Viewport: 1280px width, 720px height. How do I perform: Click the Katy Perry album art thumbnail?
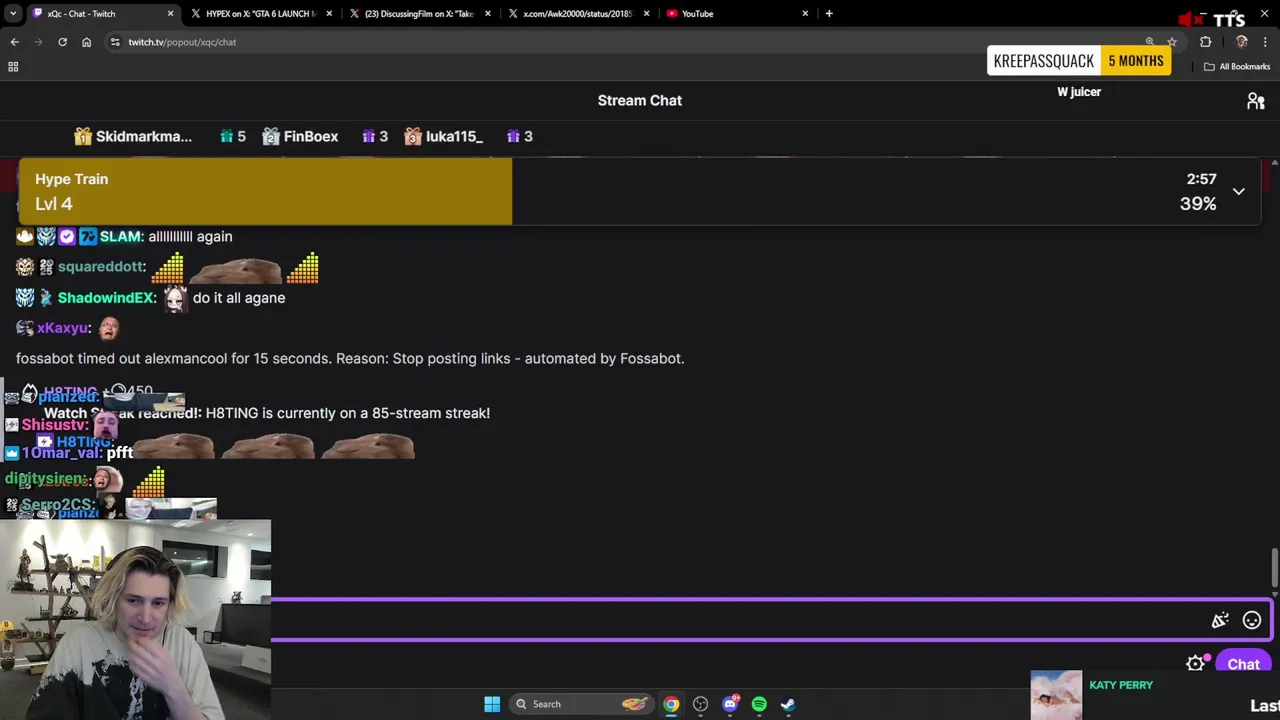(1056, 695)
